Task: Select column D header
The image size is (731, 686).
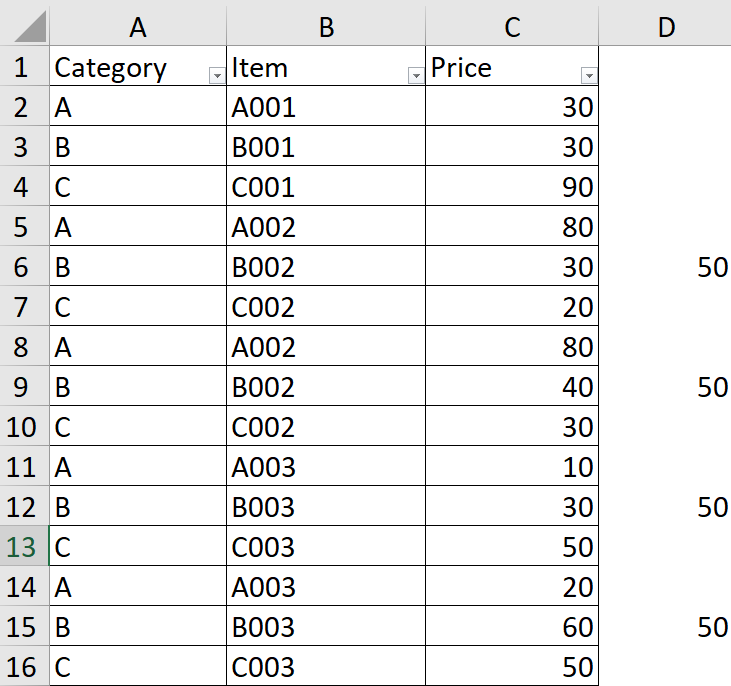Action: point(666,28)
